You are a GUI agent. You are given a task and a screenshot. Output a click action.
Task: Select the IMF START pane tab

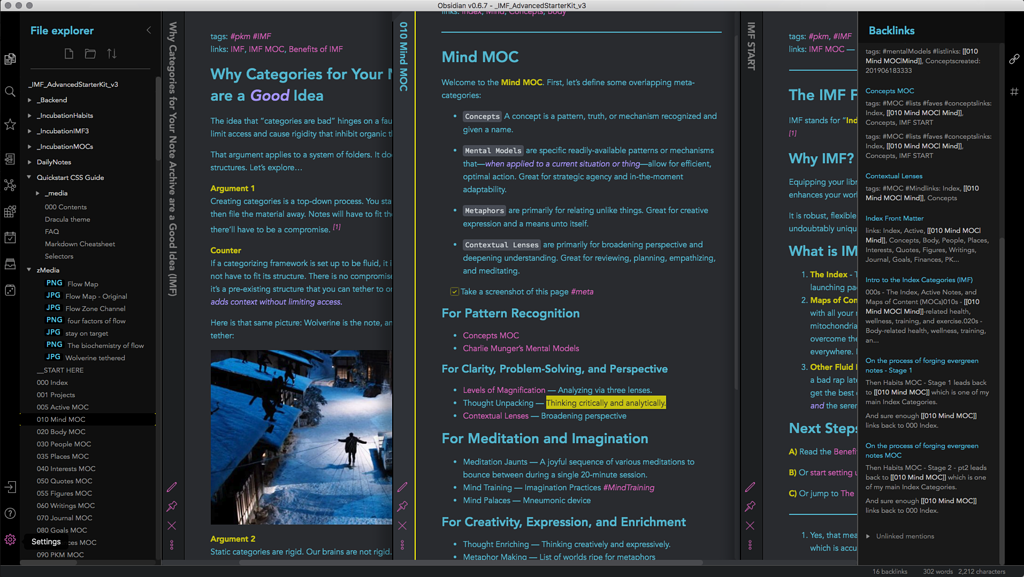coord(750,45)
